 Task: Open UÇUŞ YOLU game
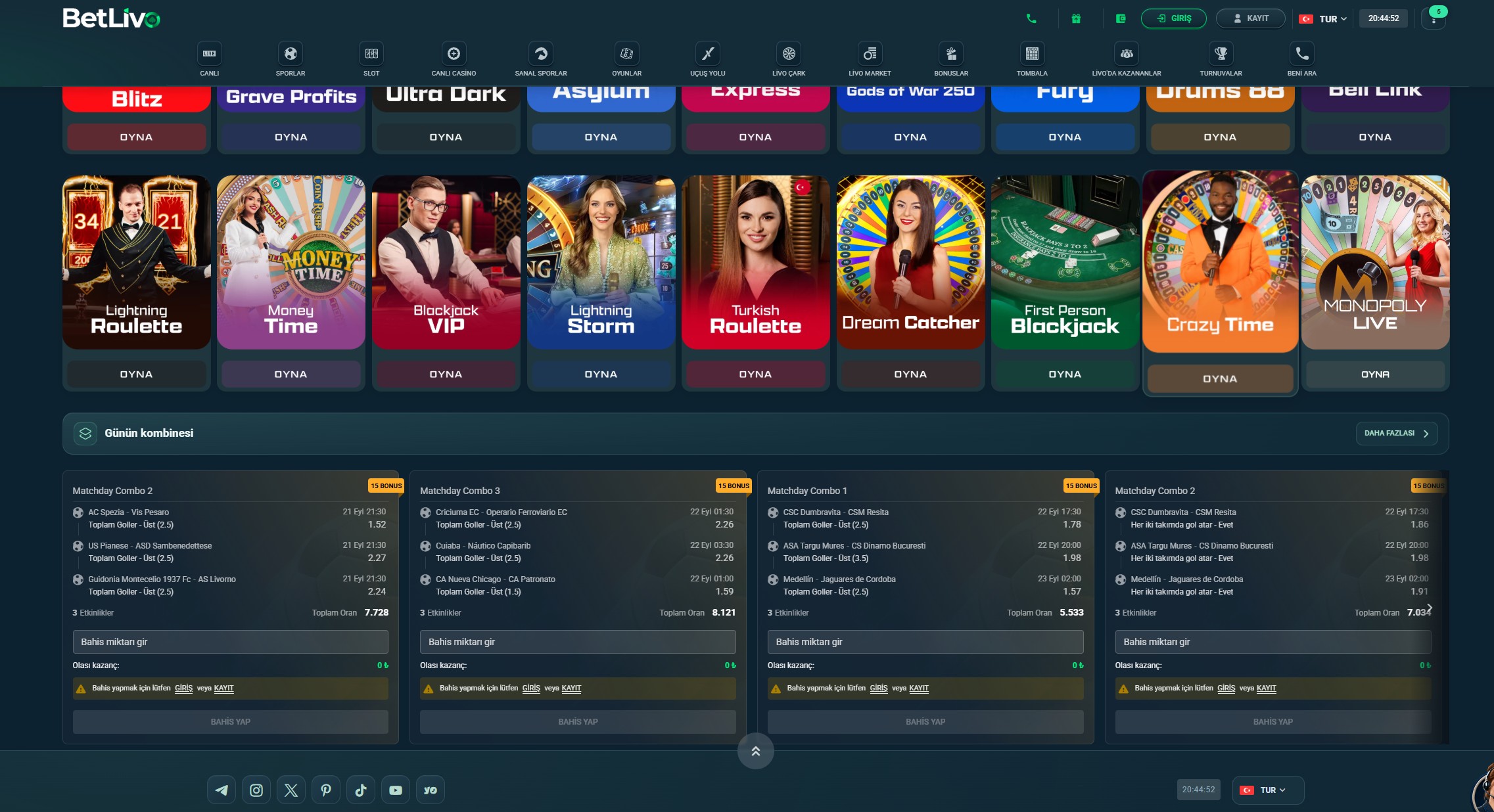[708, 60]
